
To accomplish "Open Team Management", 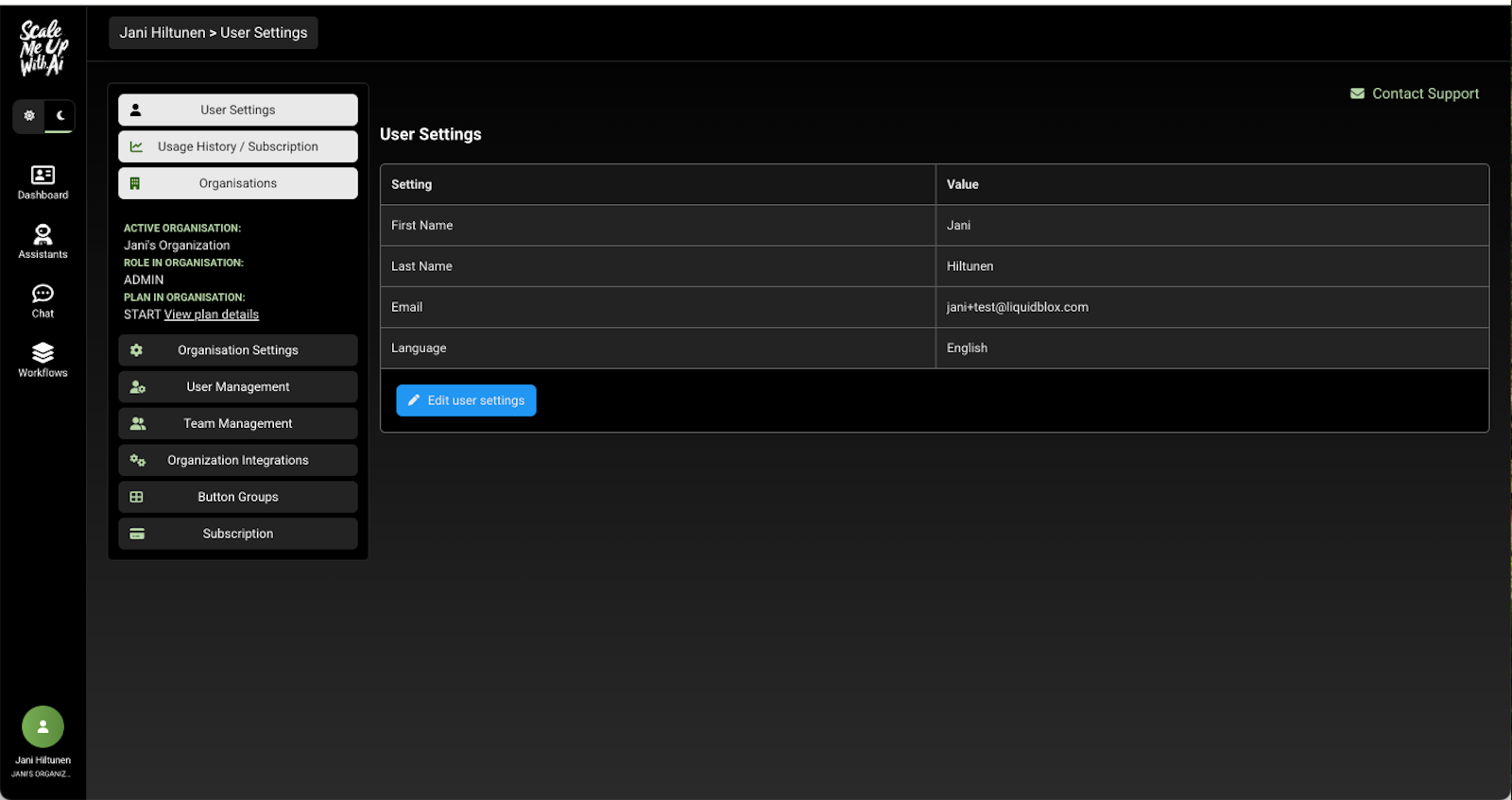I will pos(238,424).
